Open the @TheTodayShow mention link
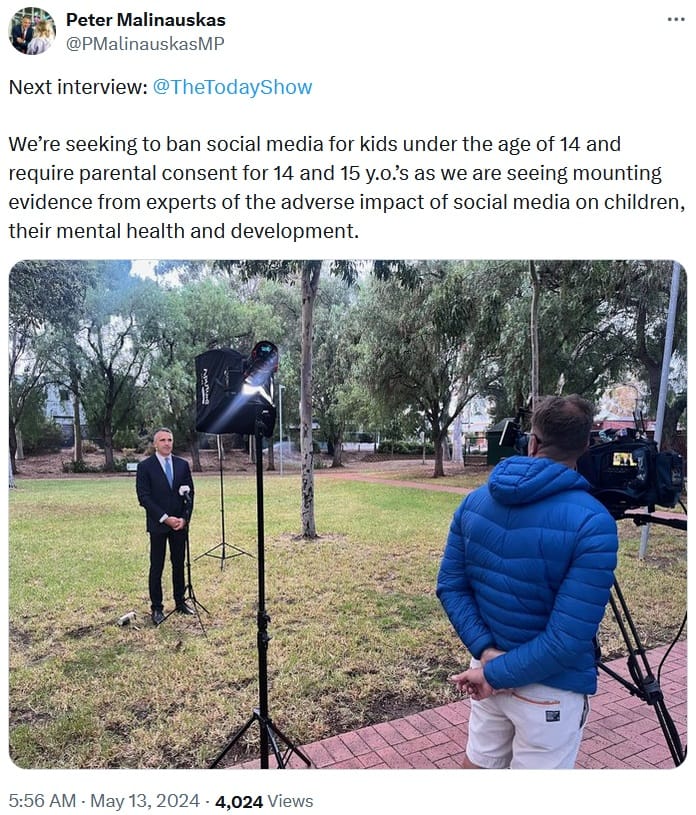 coord(232,87)
